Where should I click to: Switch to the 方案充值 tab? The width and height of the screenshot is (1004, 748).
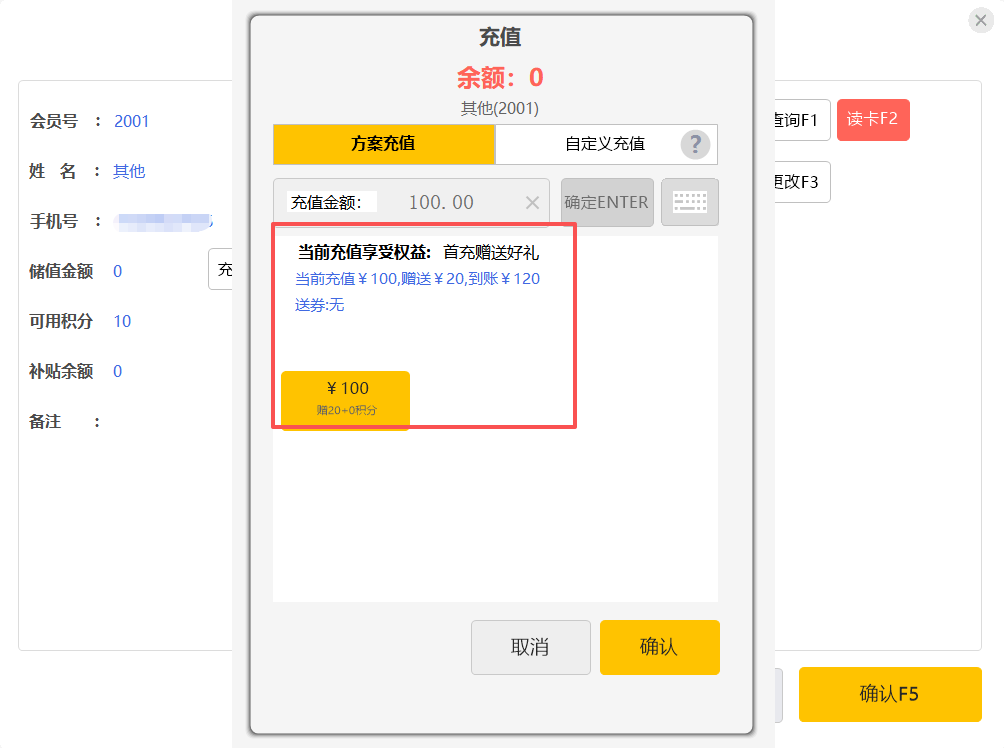click(383, 144)
